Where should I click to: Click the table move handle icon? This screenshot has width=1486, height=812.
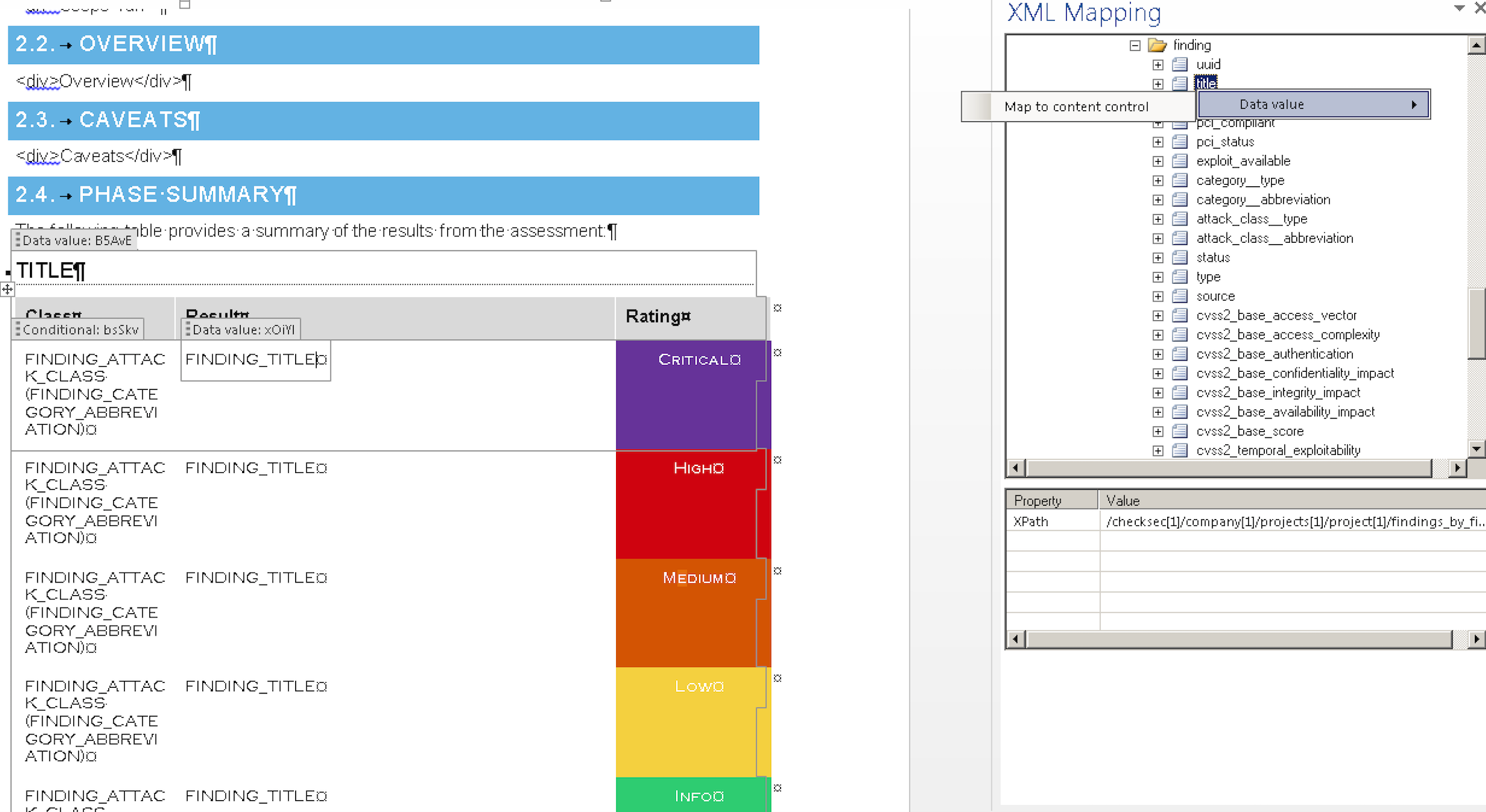(7, 289)
